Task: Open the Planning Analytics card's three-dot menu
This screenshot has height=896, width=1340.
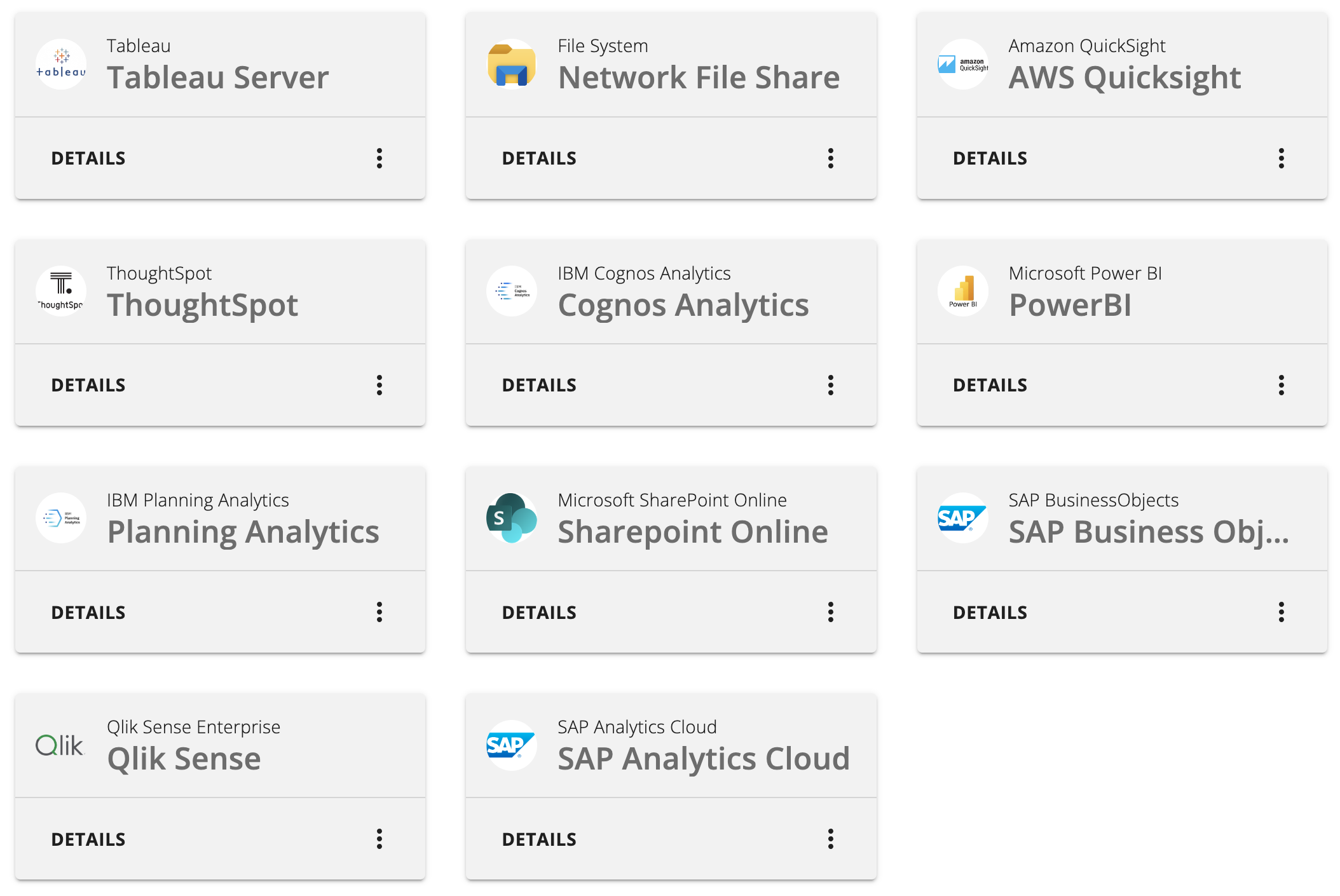Action: click(x=379, y=612)
